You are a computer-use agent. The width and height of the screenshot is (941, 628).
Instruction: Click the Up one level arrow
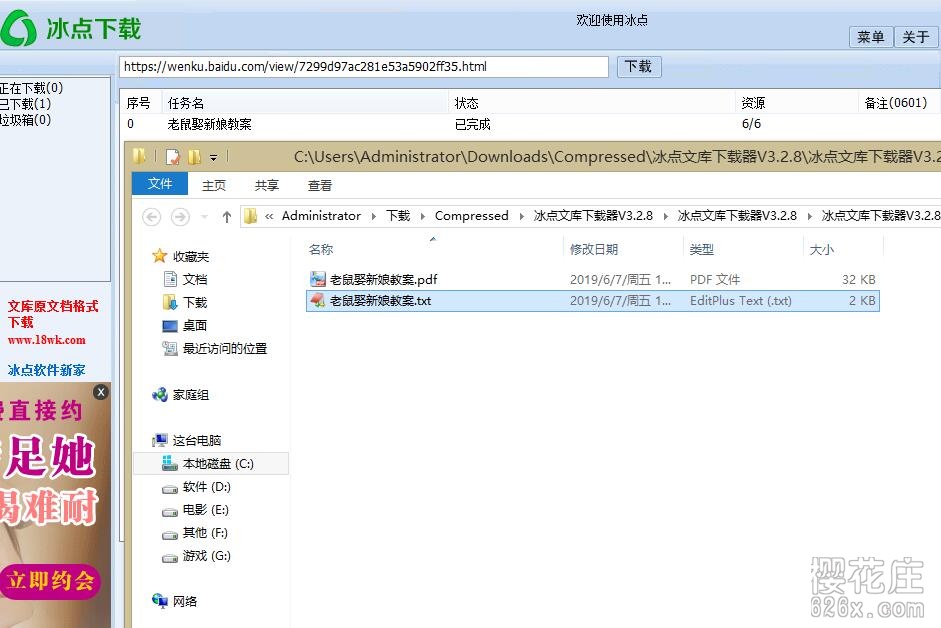pos(226,216)
